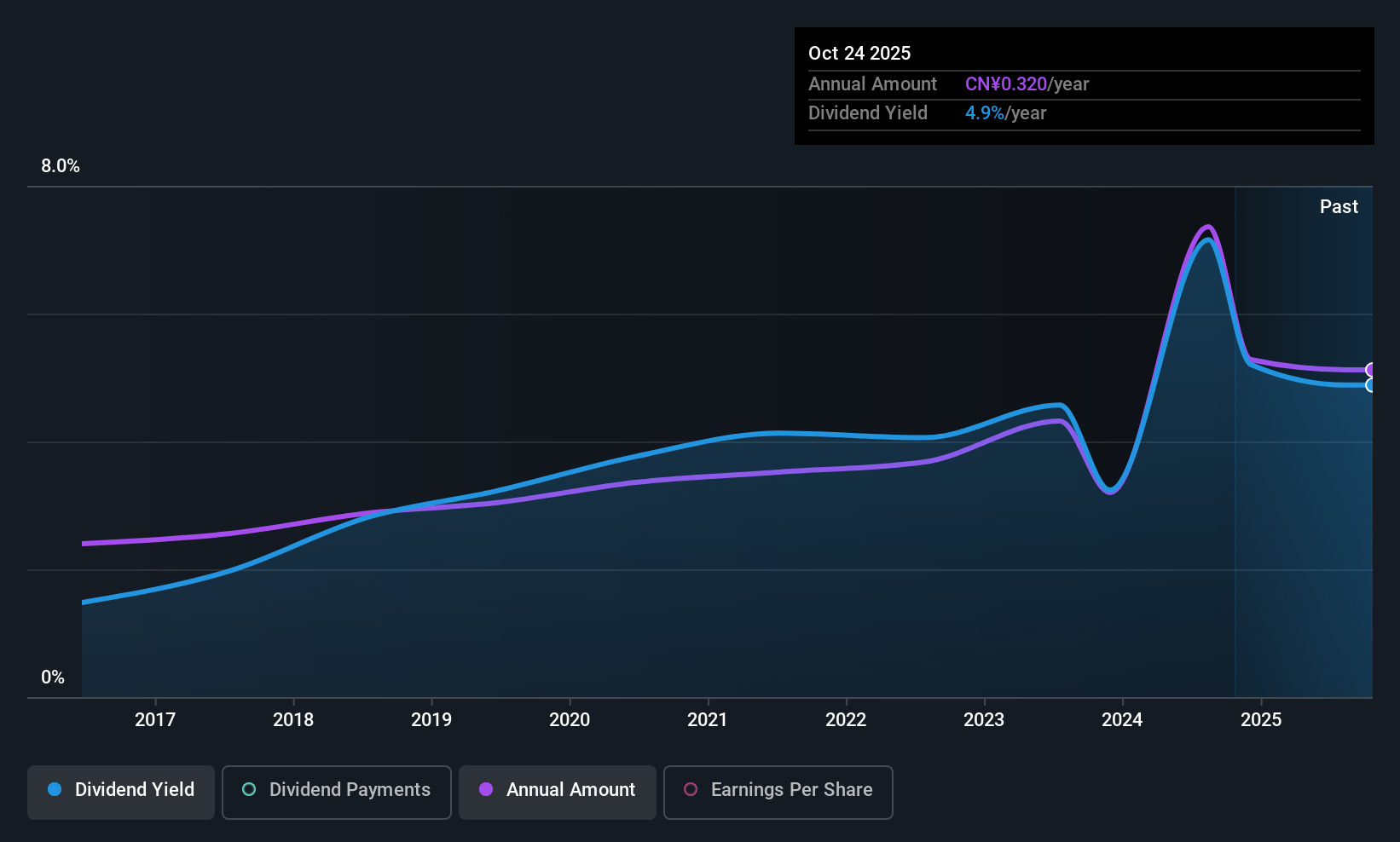This screenshot has height=842, width=1400.
Task: Click the 8.0% y-axis label
Action: point(61,166)
